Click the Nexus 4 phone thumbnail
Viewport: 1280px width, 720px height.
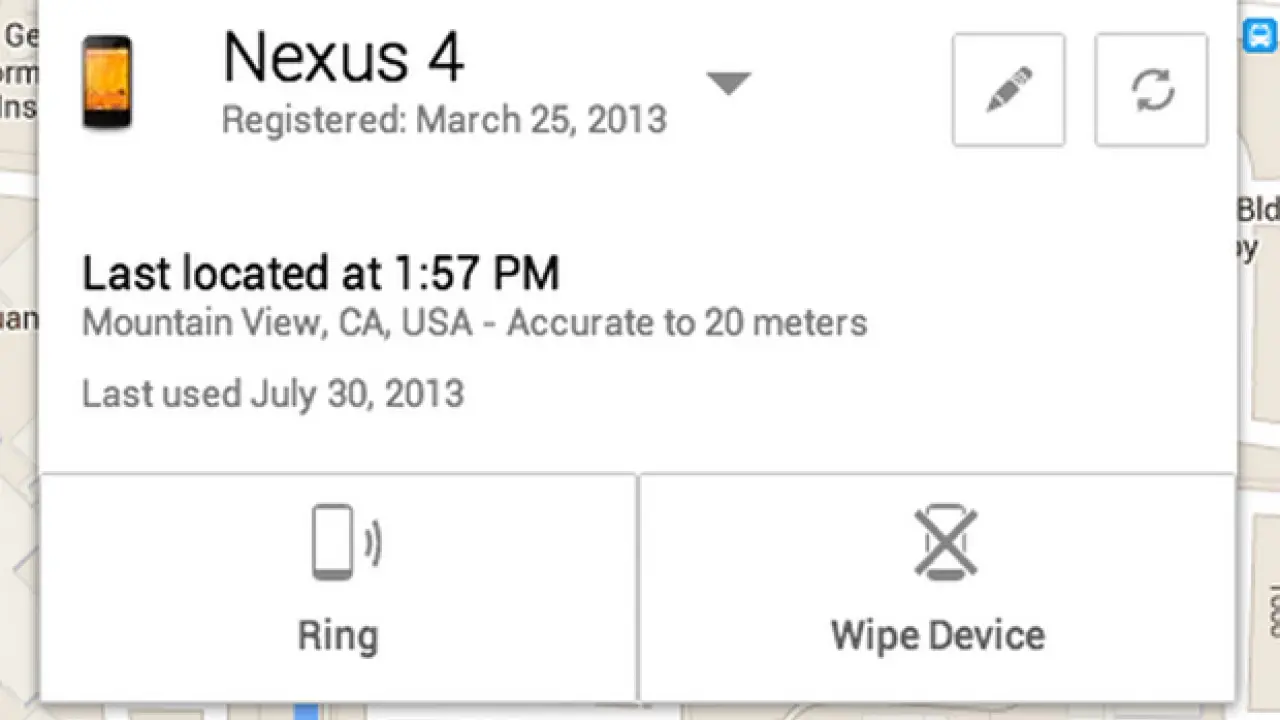(107, 82)
